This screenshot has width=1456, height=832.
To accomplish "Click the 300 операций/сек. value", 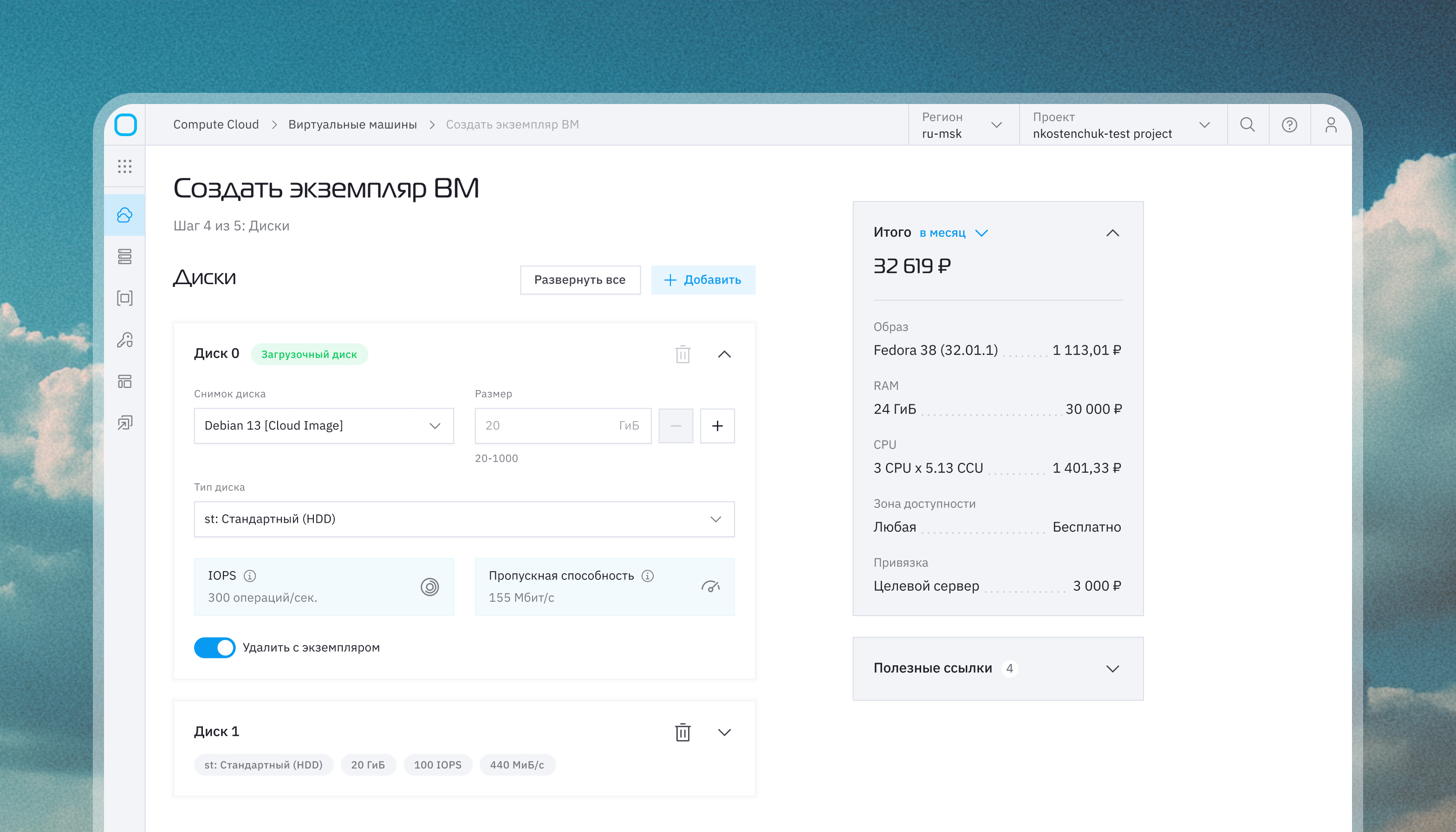I will click(x=262, y=598).
